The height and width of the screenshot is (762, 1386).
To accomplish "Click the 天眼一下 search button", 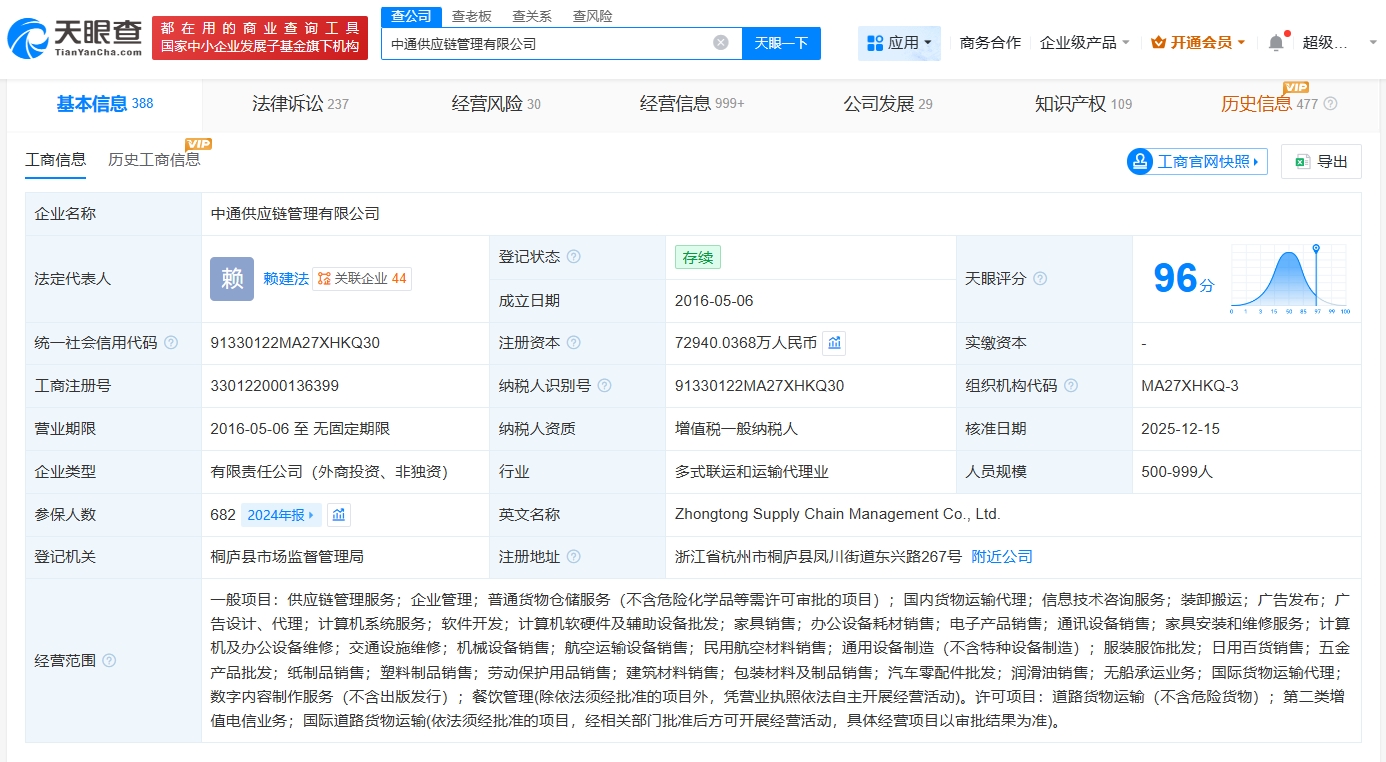I will (781, 43).
